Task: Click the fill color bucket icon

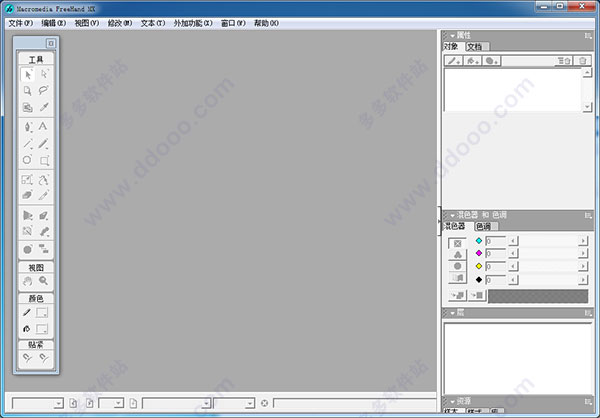Action: [x=27, y=329]
